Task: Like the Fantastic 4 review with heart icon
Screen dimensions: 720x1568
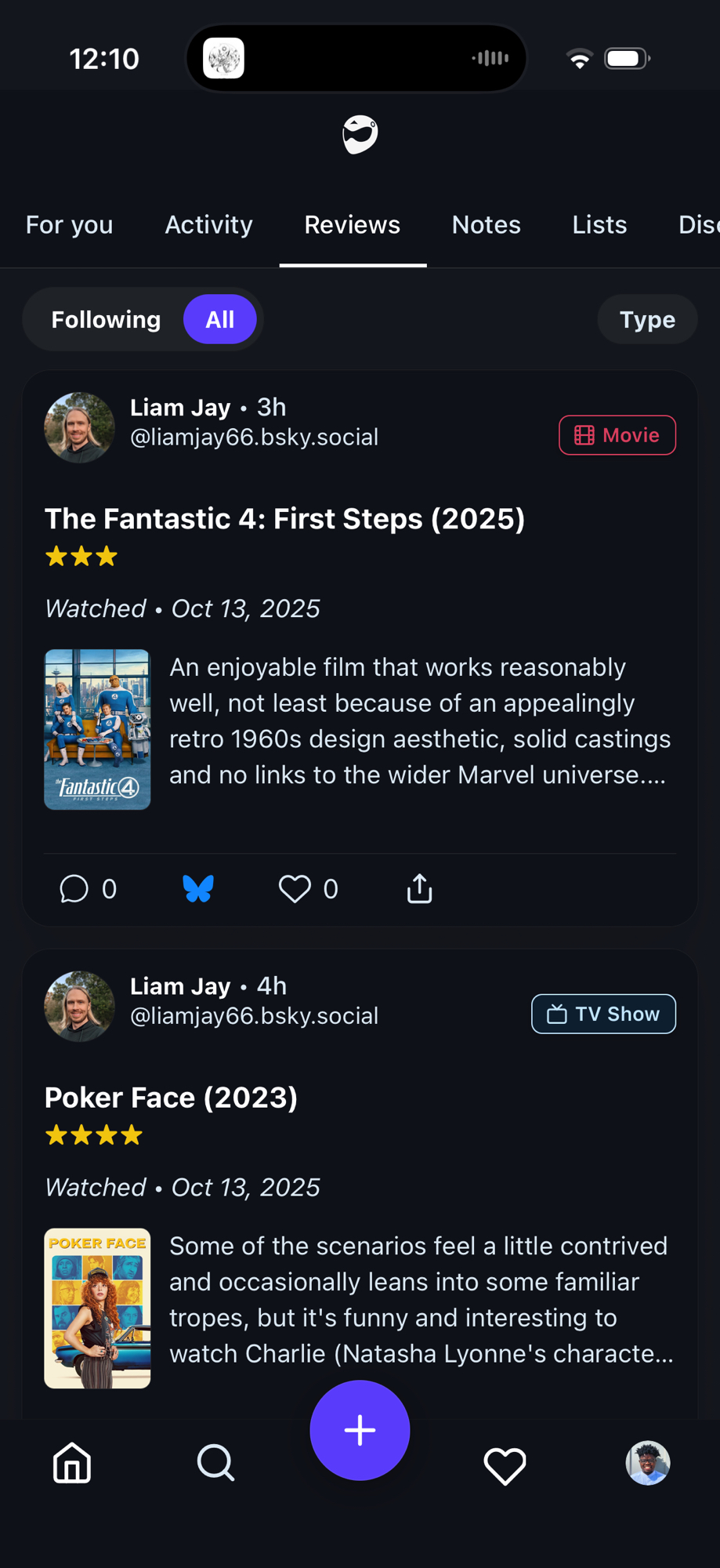Action: [x=295, y=889]
